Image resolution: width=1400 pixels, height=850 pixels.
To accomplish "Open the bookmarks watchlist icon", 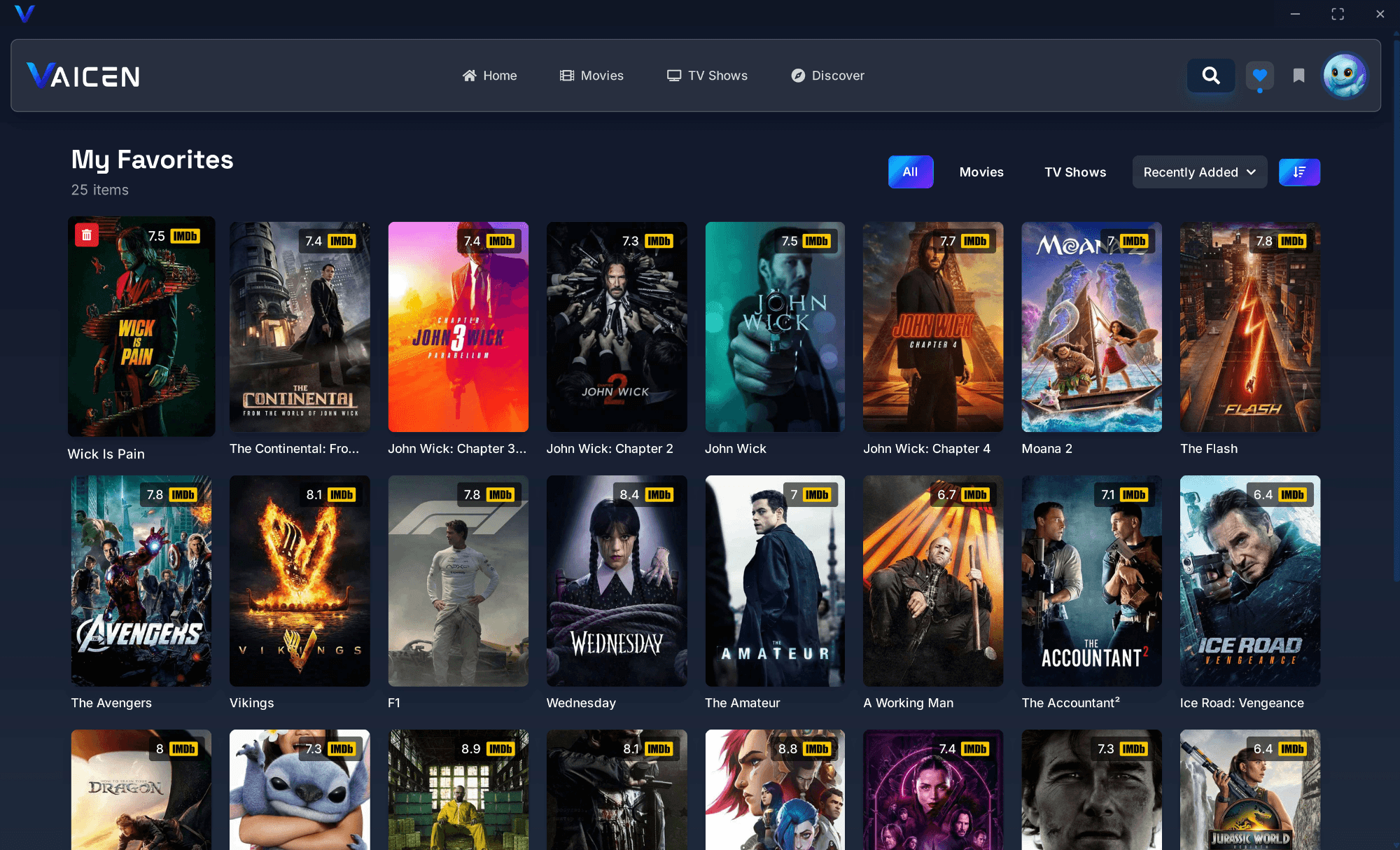I will coord(1298,76).
